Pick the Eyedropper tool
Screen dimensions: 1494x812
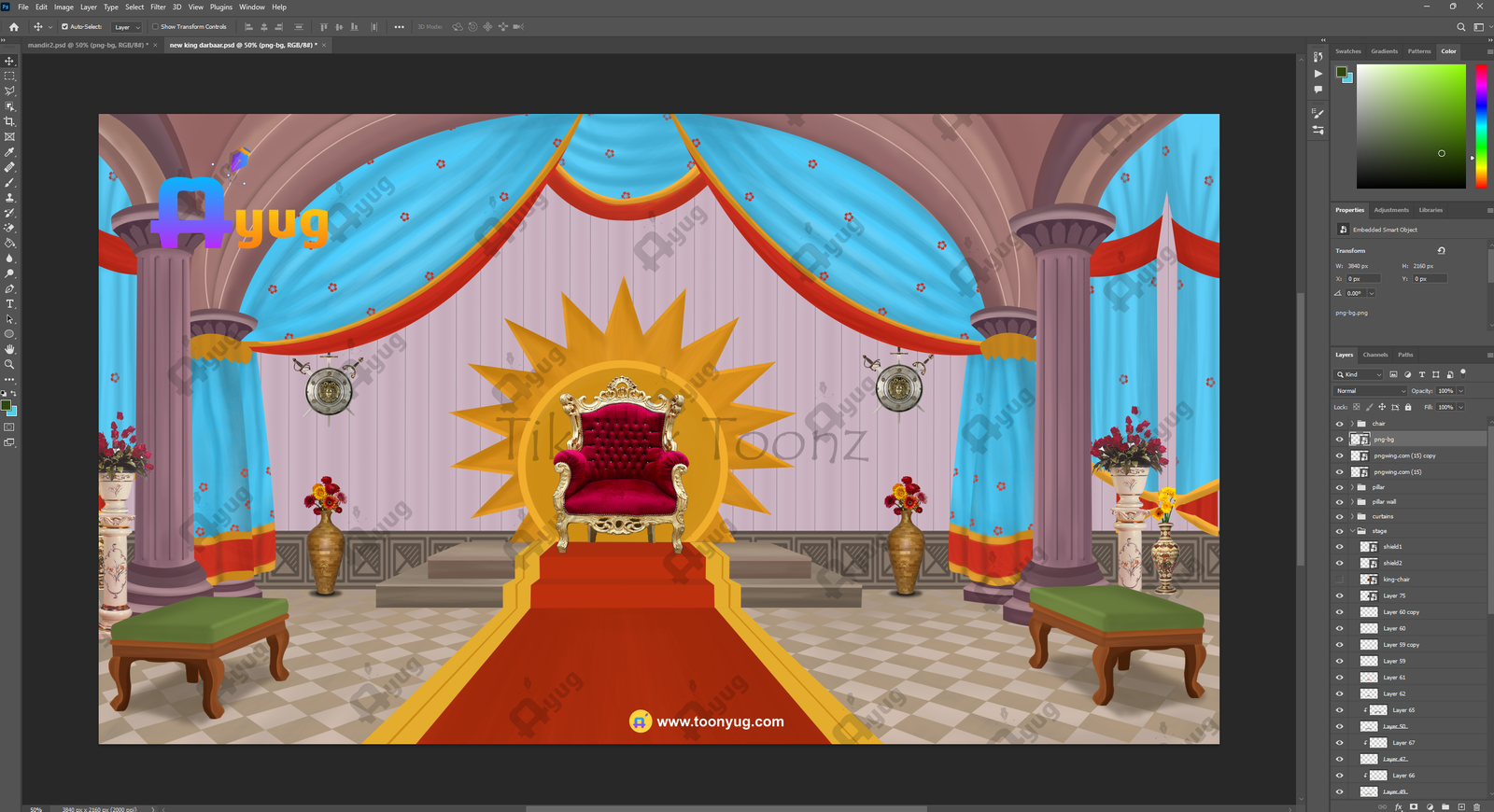coord(9,152)
